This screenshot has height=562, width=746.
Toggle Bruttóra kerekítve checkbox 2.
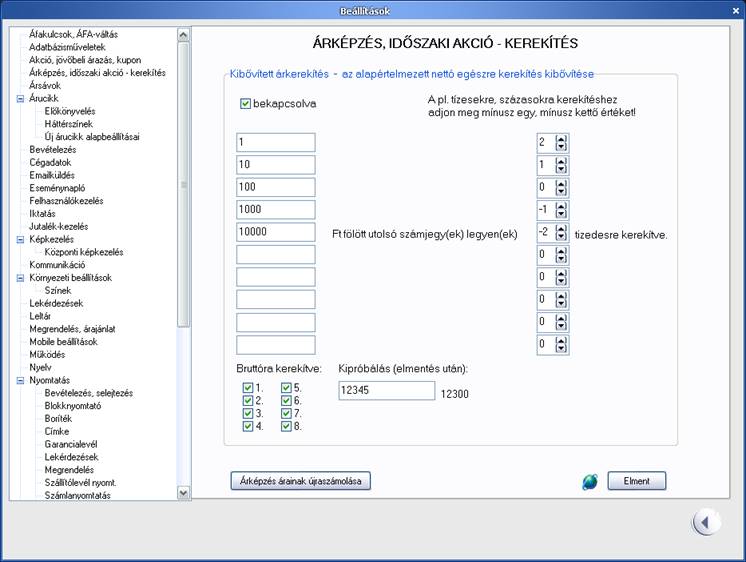coord(247,401)
